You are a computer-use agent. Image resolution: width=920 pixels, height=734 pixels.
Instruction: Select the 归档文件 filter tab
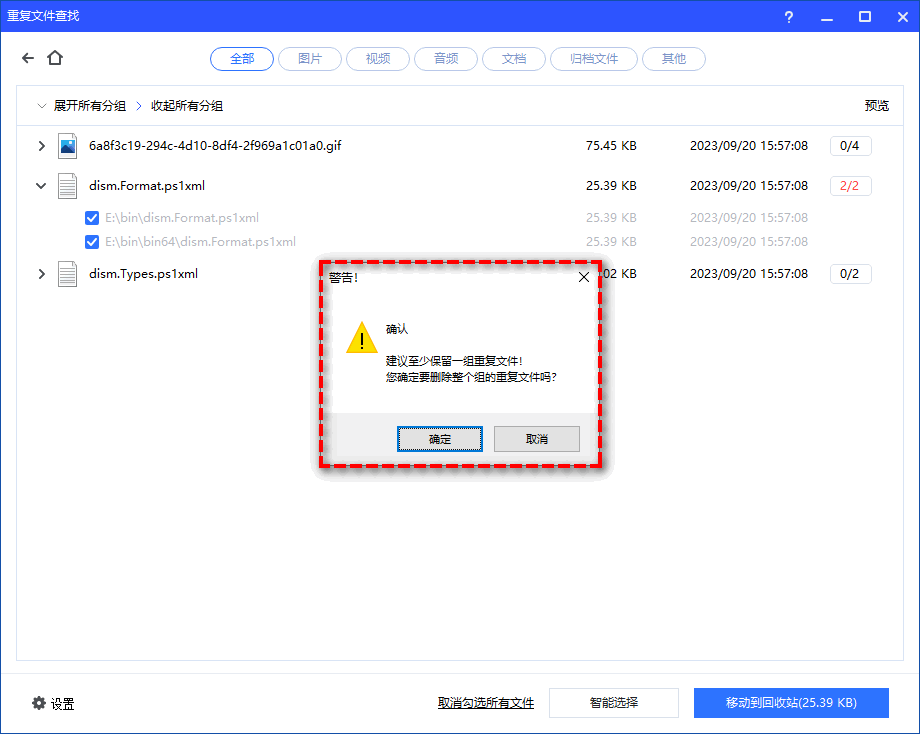pyautogui.click(x=594, y=59)
